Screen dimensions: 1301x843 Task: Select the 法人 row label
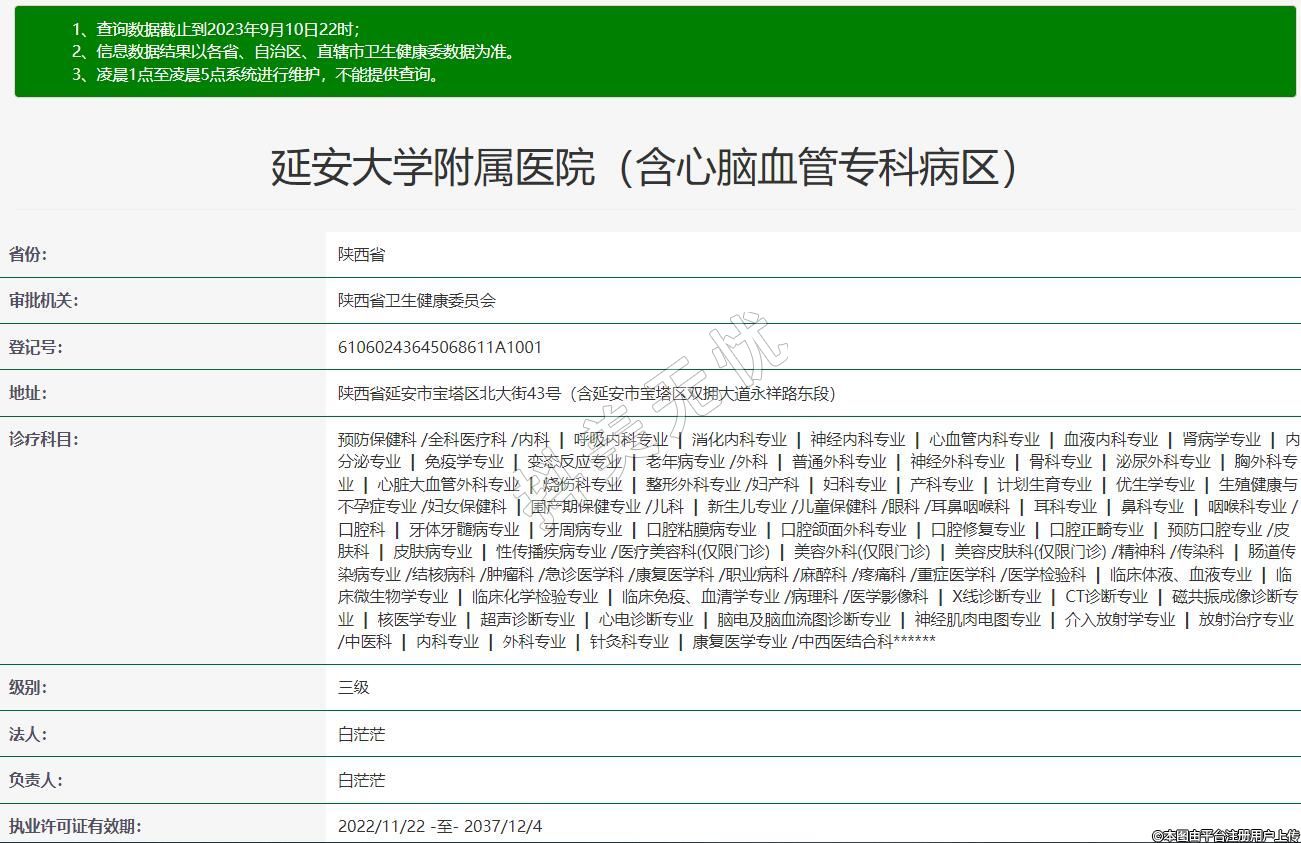[28, 734]
